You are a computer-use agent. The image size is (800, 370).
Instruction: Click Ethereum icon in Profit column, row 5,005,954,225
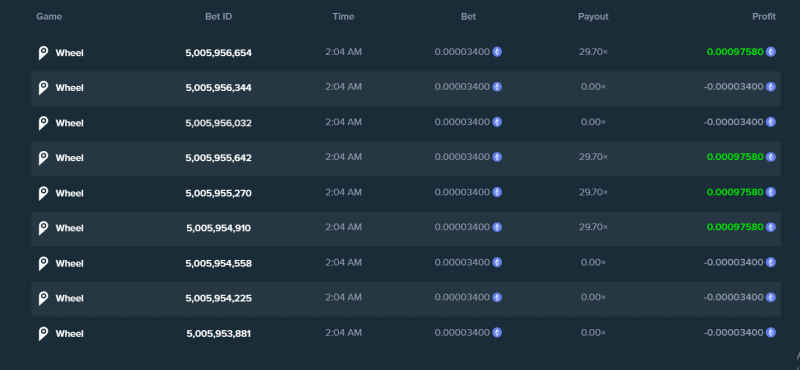(770, 297)
